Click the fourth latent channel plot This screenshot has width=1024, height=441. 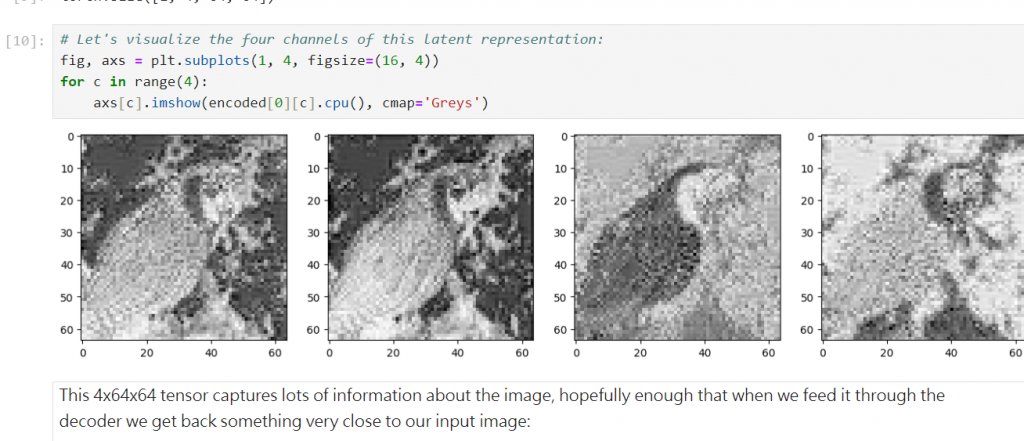point(923,237)
